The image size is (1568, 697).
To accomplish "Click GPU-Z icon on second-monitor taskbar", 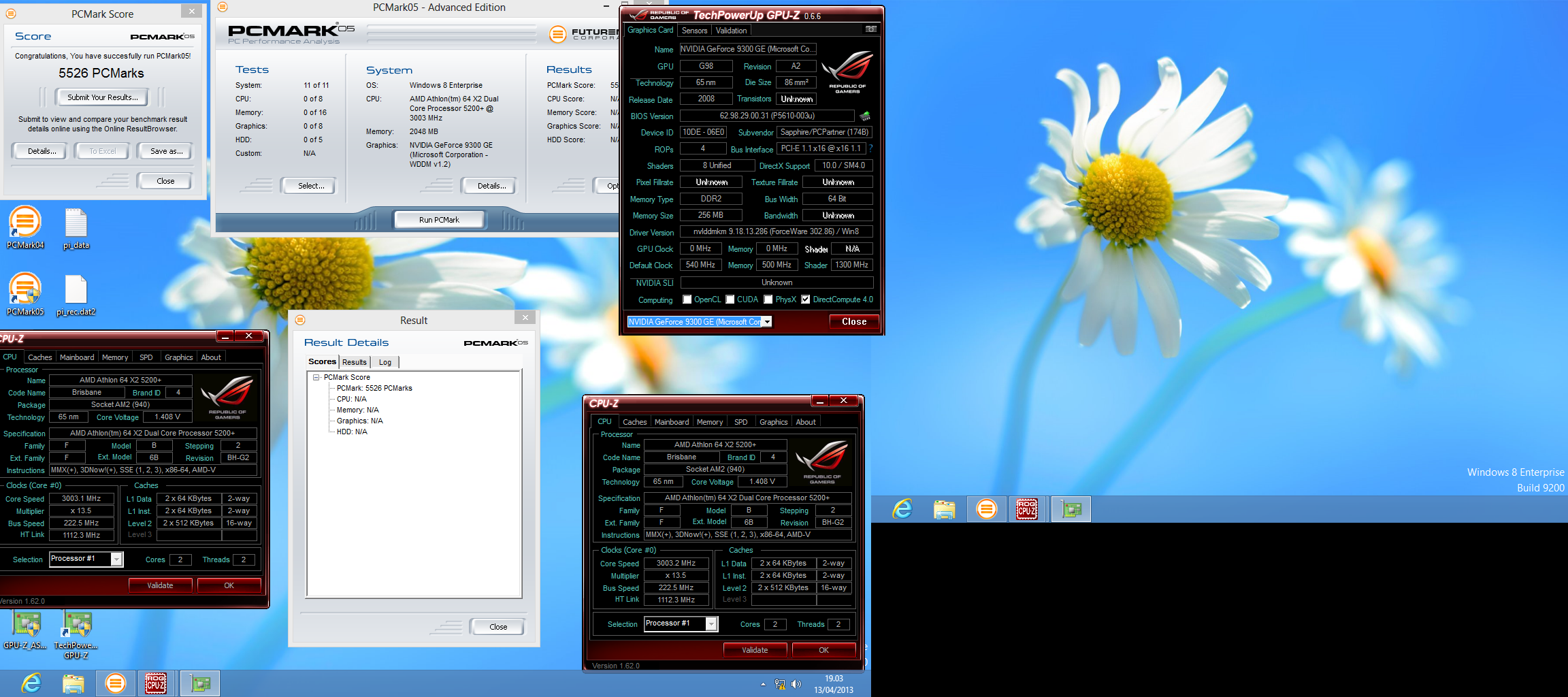I will [x=1071, y=509].
